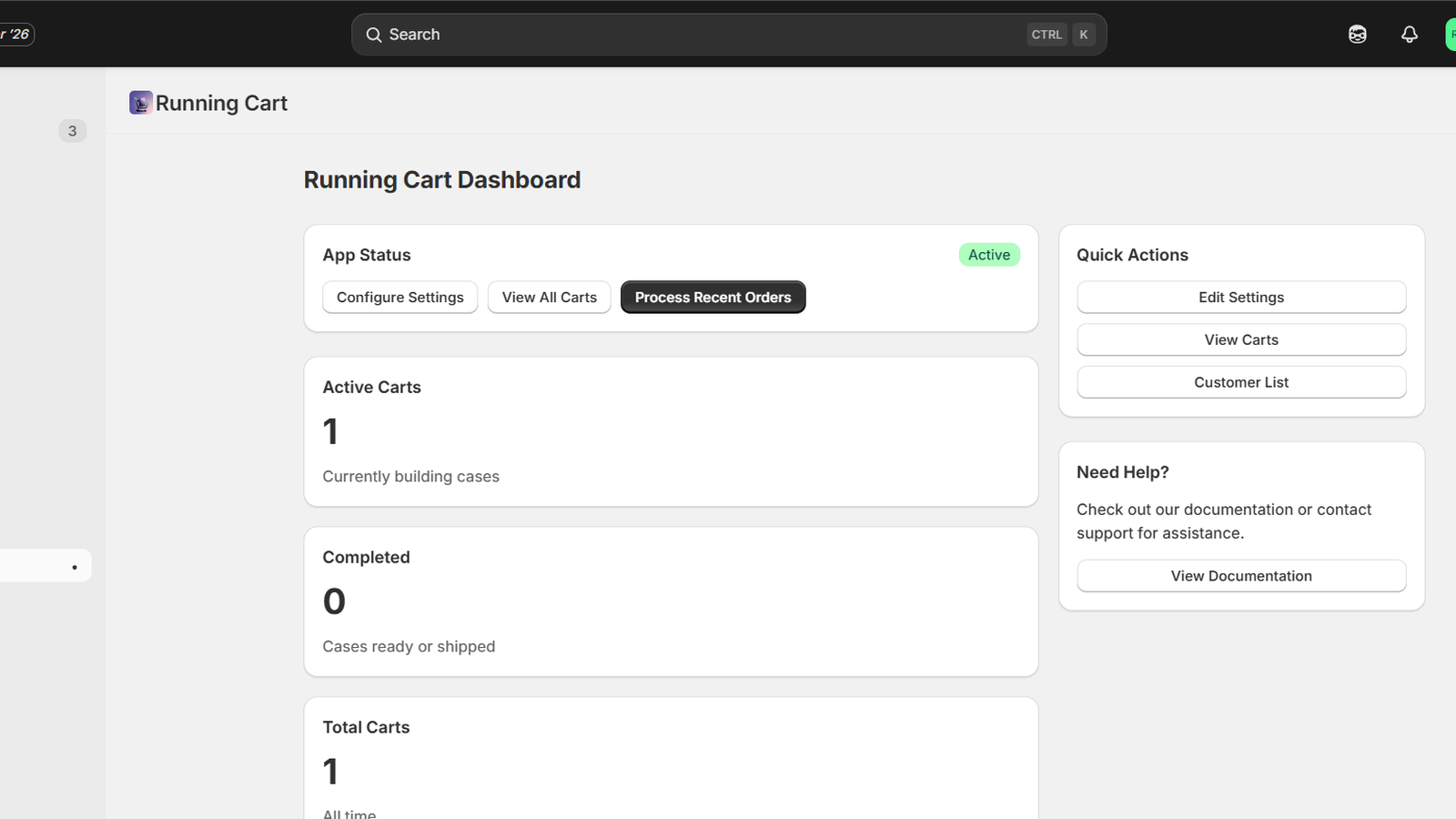The height and width of the screenshot is (819, 1456).
Task: Click the dot indicator in the left sidebar
Action: [x=75, y=566]
